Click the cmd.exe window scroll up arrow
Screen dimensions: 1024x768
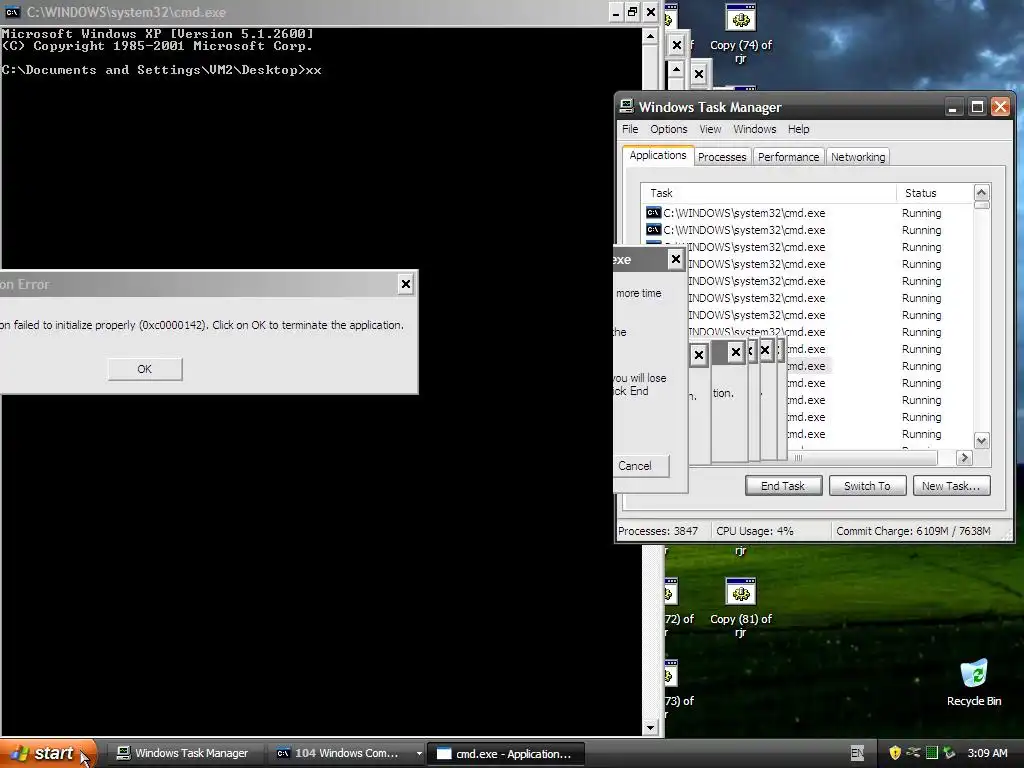click(x=650, y=36)
